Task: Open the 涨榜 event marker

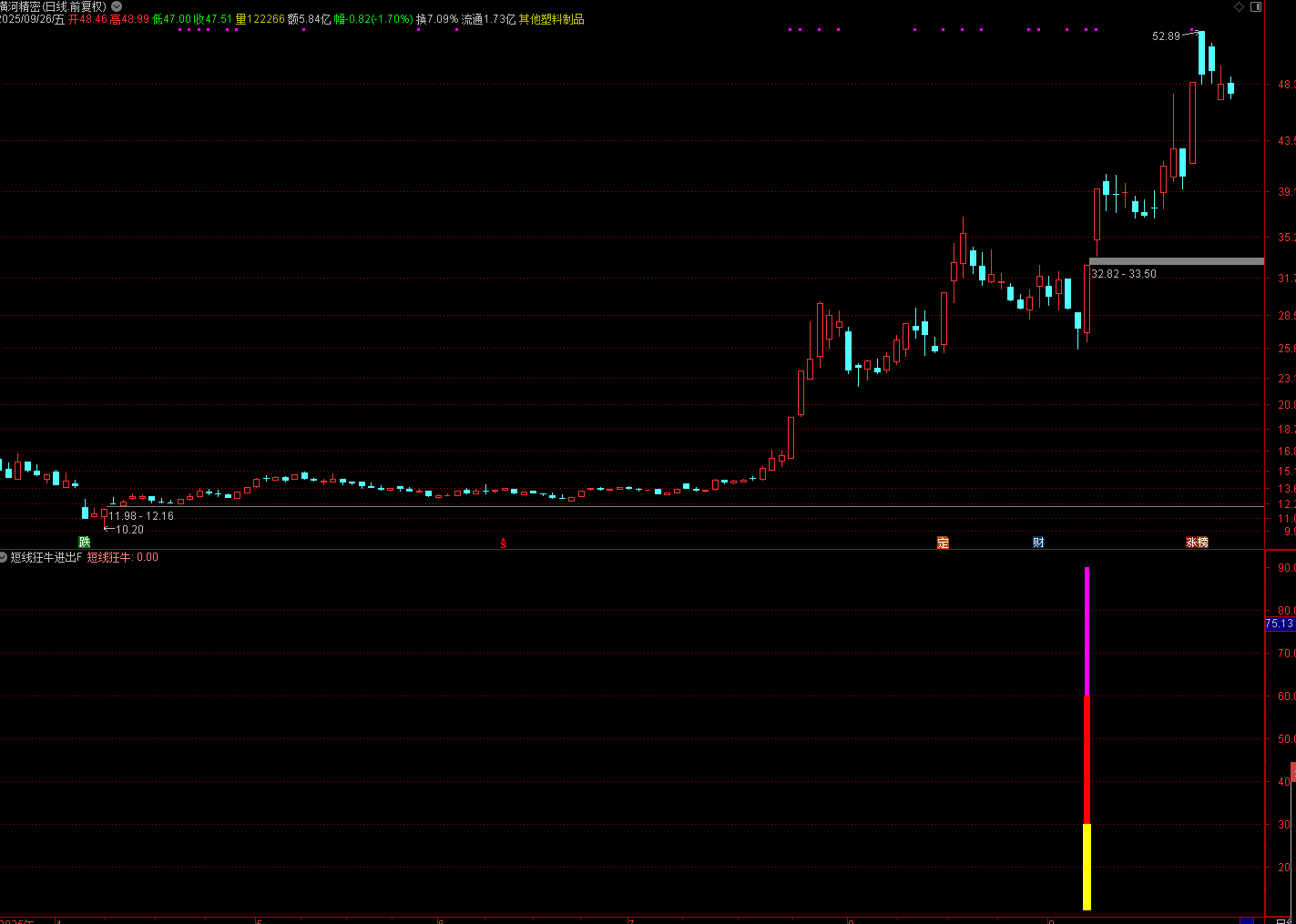Action: [x=1197, y=543]
